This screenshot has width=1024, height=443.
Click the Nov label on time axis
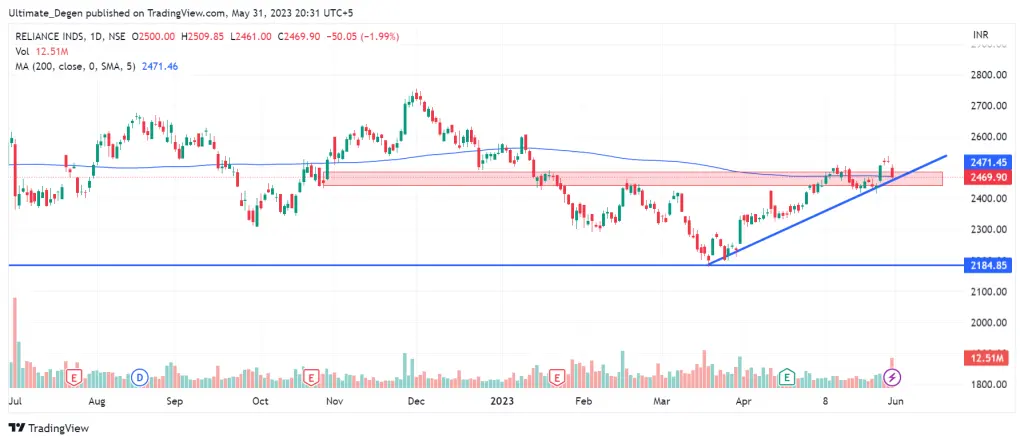334,401
